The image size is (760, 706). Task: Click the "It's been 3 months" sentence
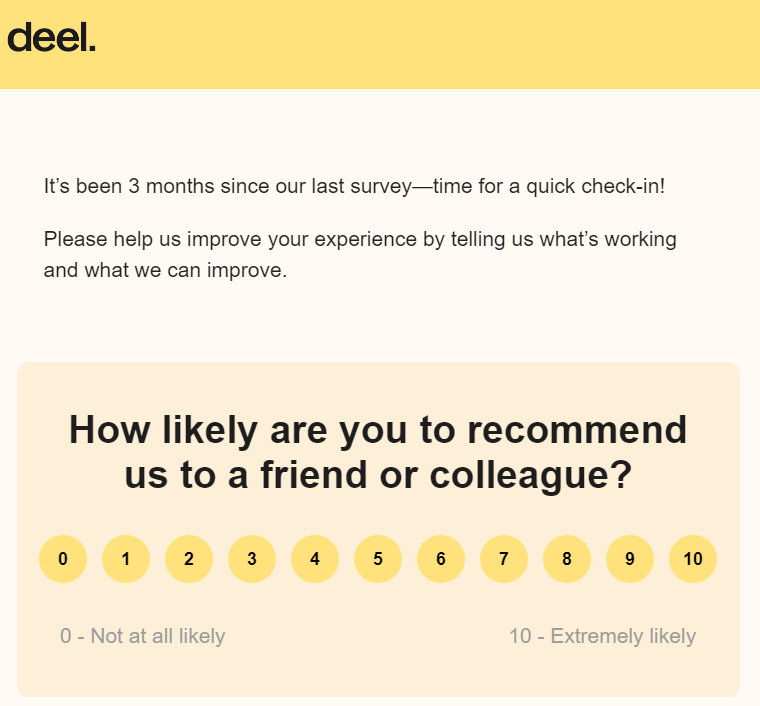(354, 186)
